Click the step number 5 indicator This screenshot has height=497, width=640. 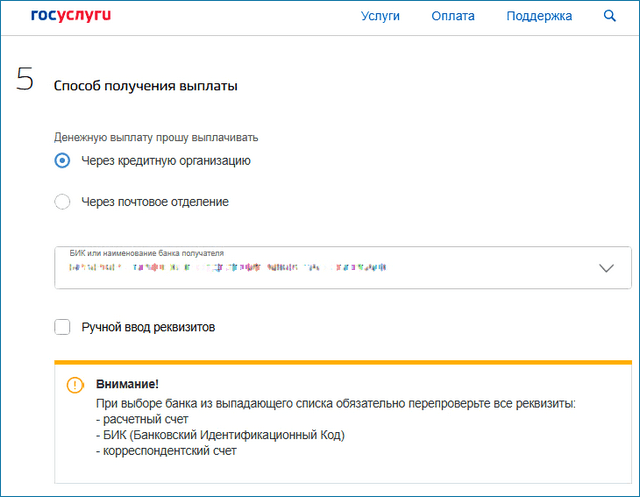pos(25,79)
